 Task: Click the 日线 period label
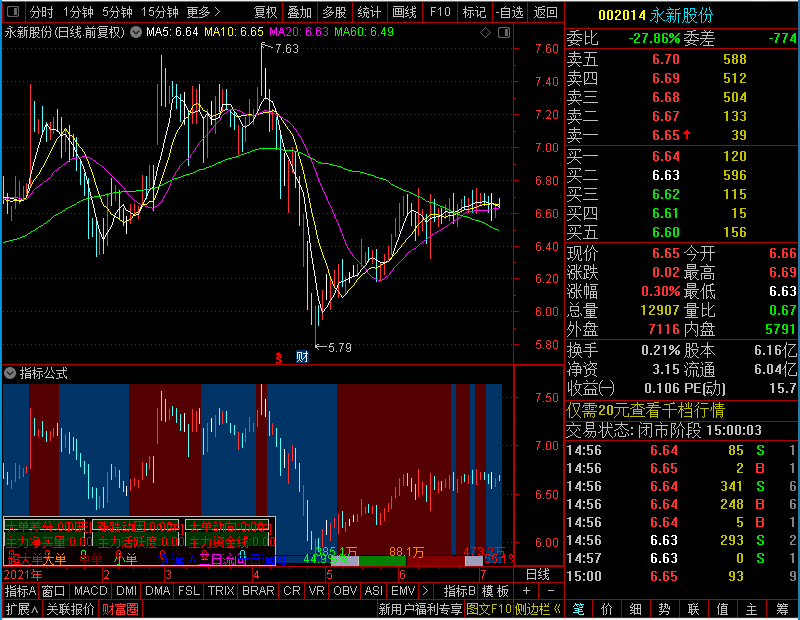(x=538, y=575)
